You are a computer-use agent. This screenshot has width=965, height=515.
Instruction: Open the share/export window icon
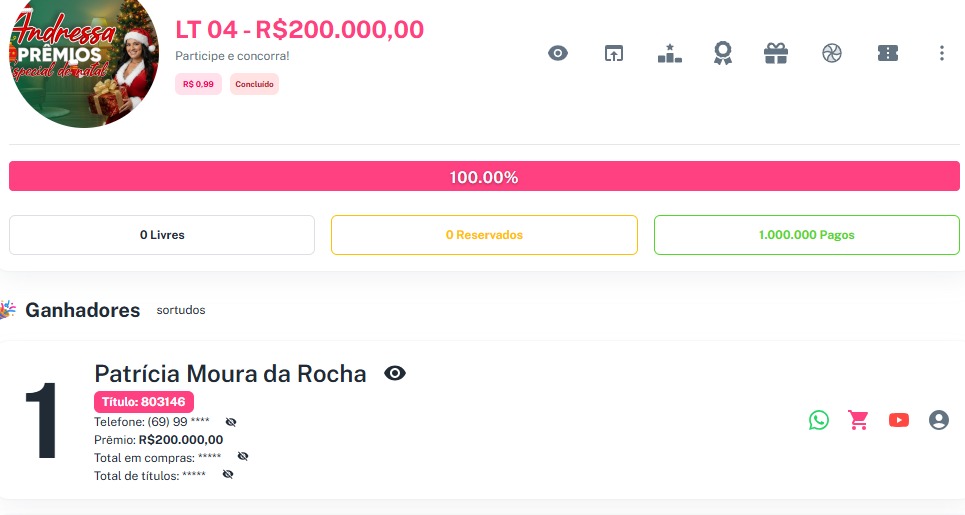tap(614, 53)
